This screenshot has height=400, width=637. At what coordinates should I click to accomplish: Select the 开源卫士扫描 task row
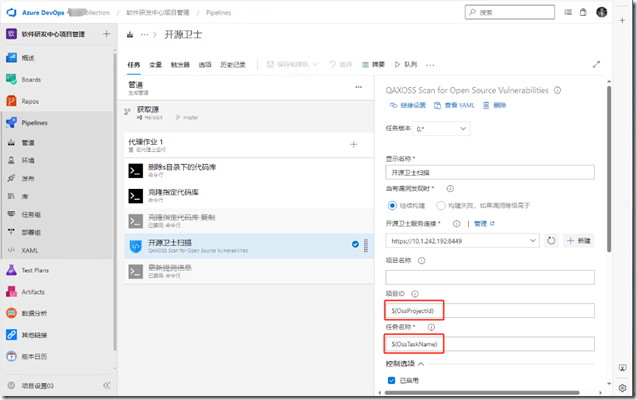click(x=249, y=246)
